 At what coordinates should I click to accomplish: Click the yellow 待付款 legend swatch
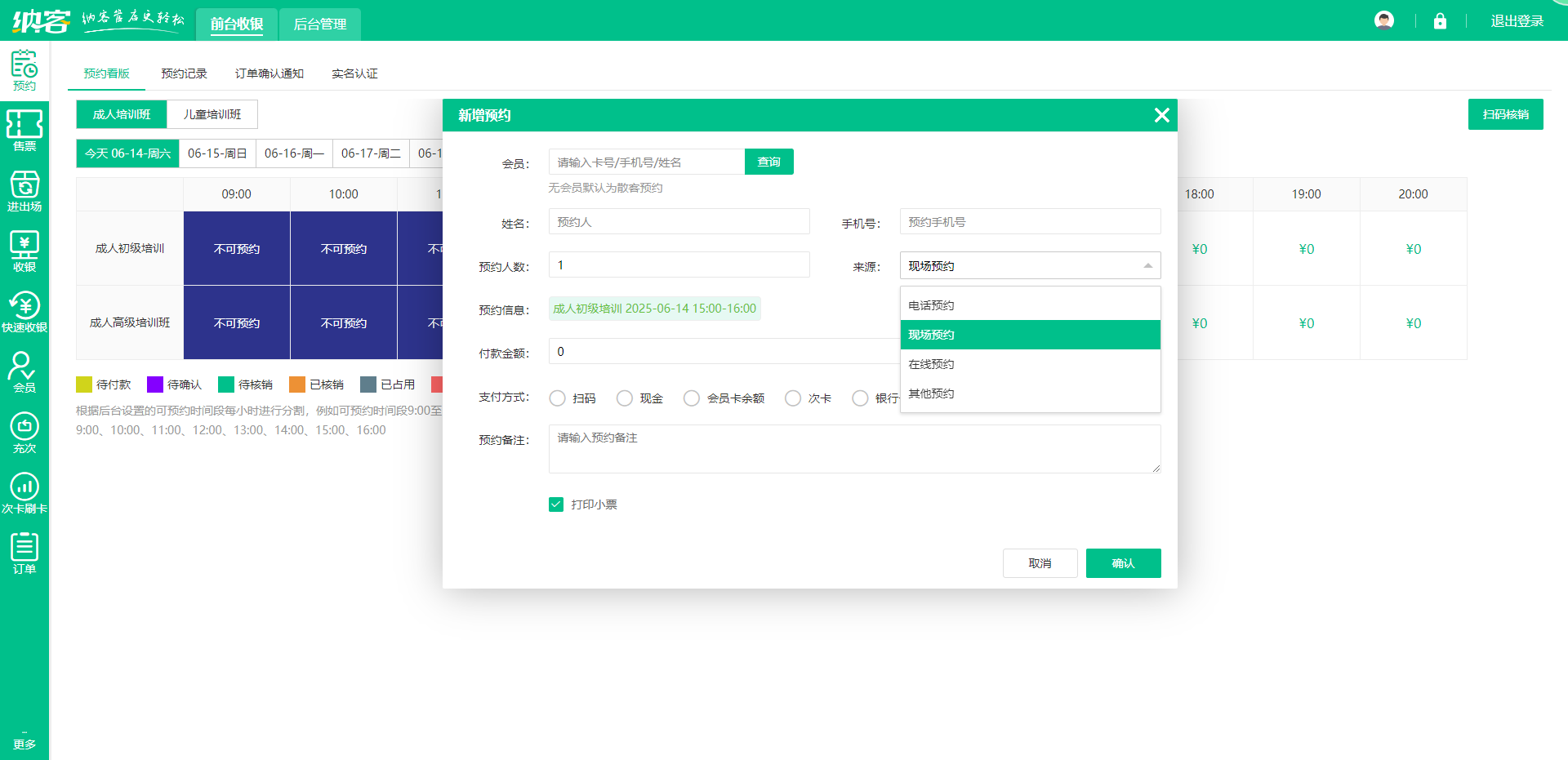(84, 384)
